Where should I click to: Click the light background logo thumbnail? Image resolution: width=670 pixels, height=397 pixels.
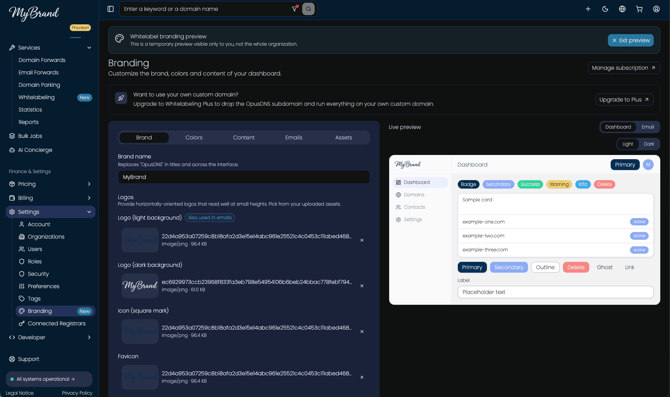(x=140, y=240)
